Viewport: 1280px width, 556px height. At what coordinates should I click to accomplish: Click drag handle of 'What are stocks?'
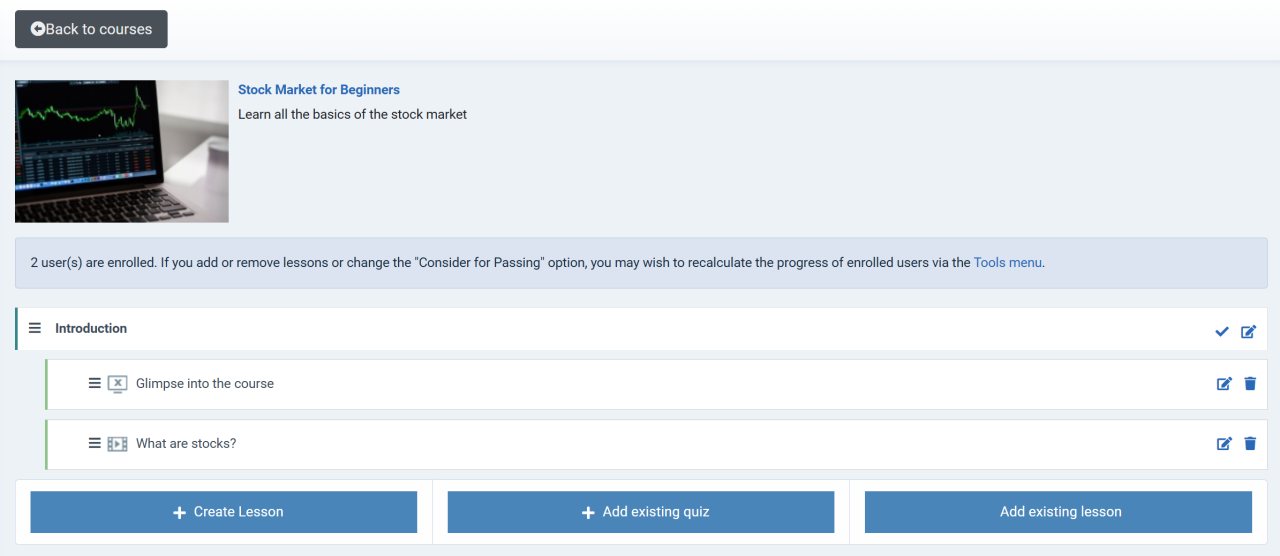[x=95, y=443]
